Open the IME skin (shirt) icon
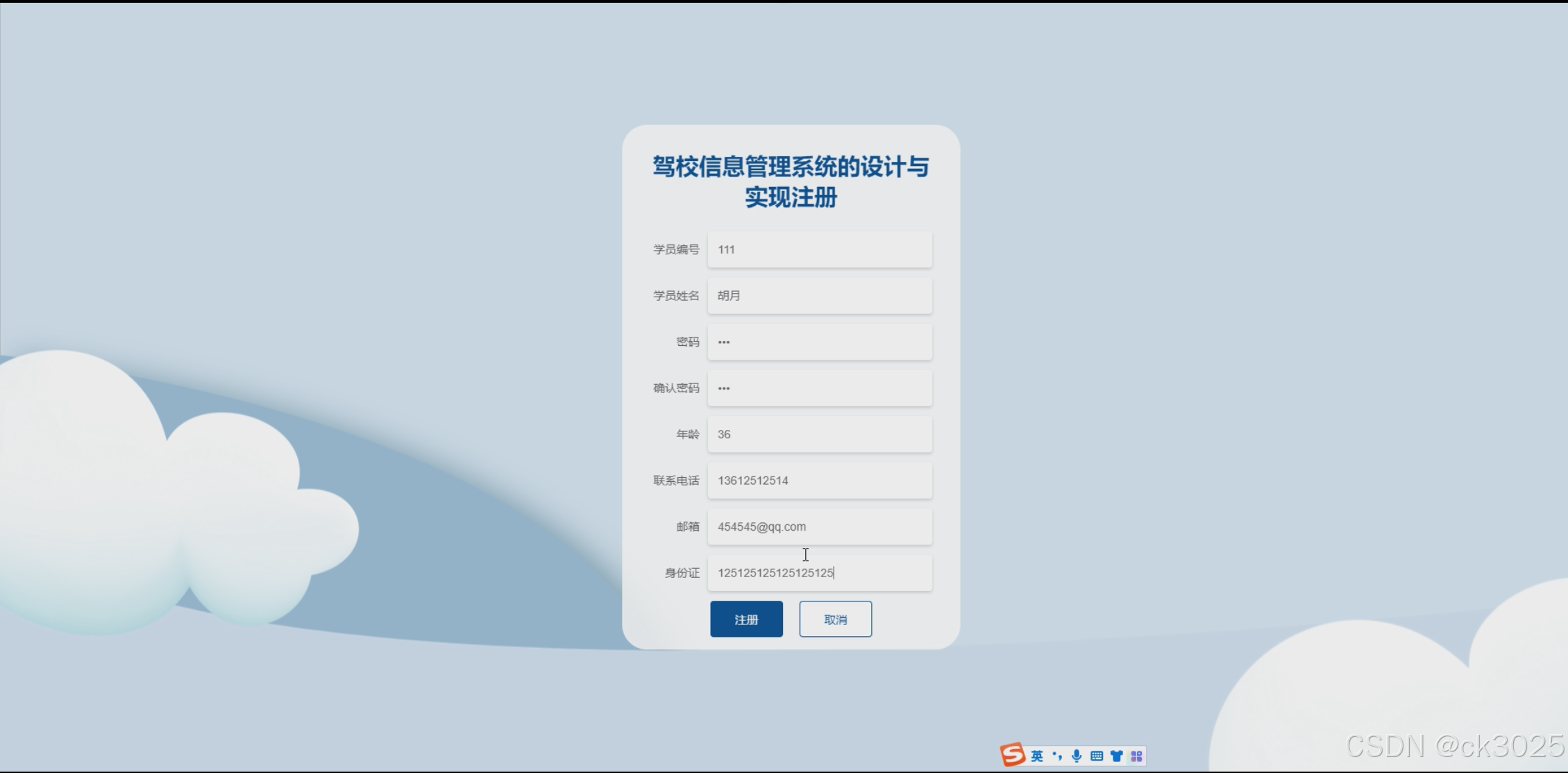This screenshot has width=1568, height=773. point(1116,756)
